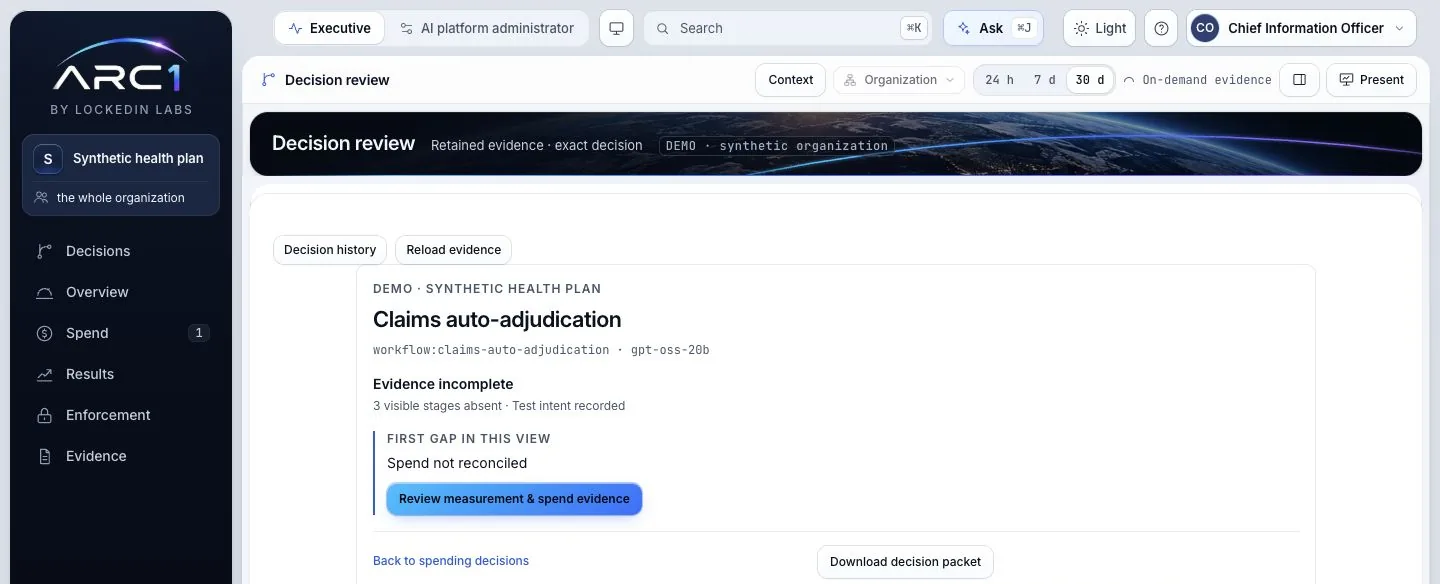Open the whole organization scope selector
Screen dimensions: 1440x584
(121, 198)
